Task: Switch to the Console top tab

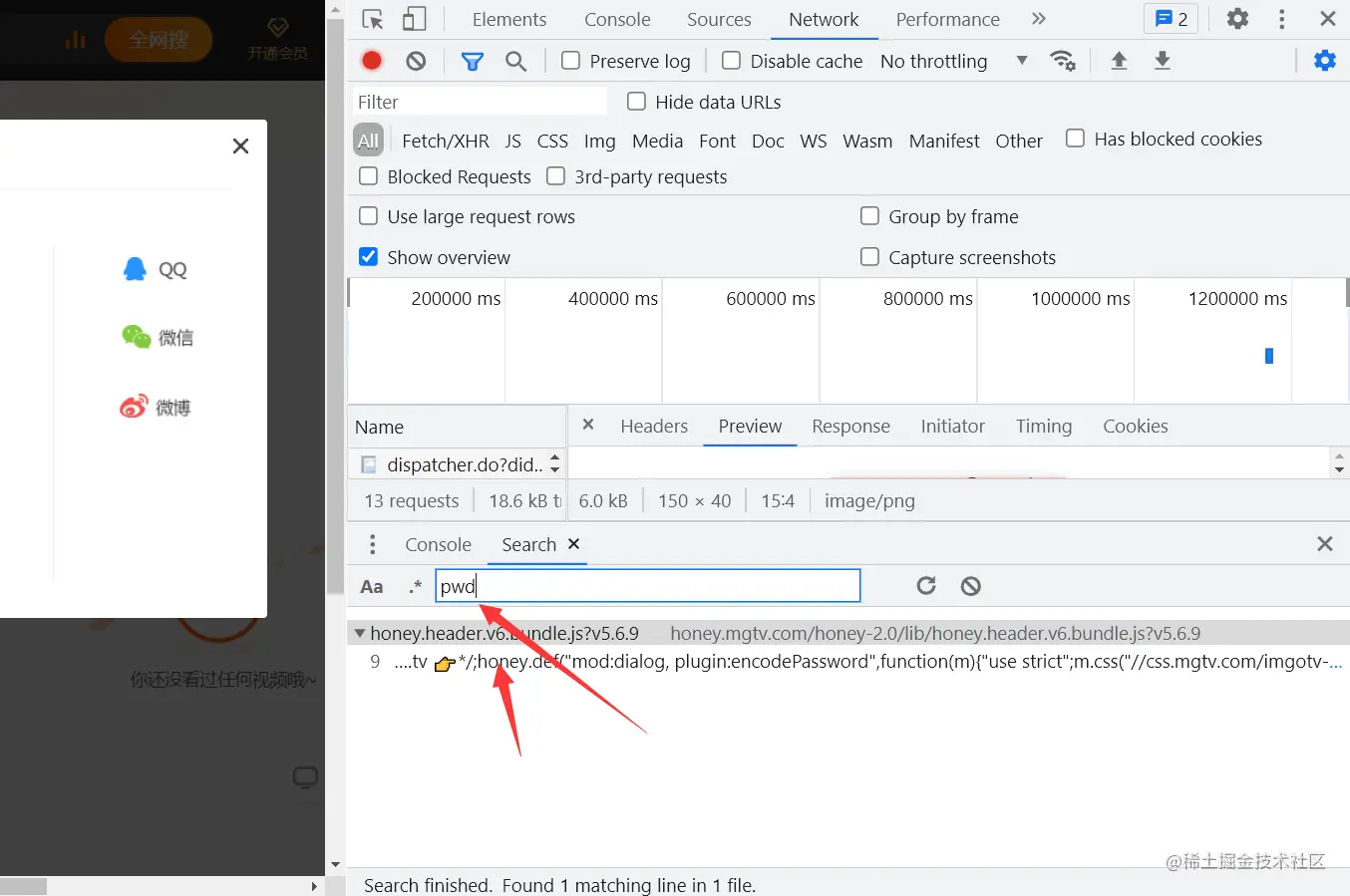Action: [x=617, y=19]
